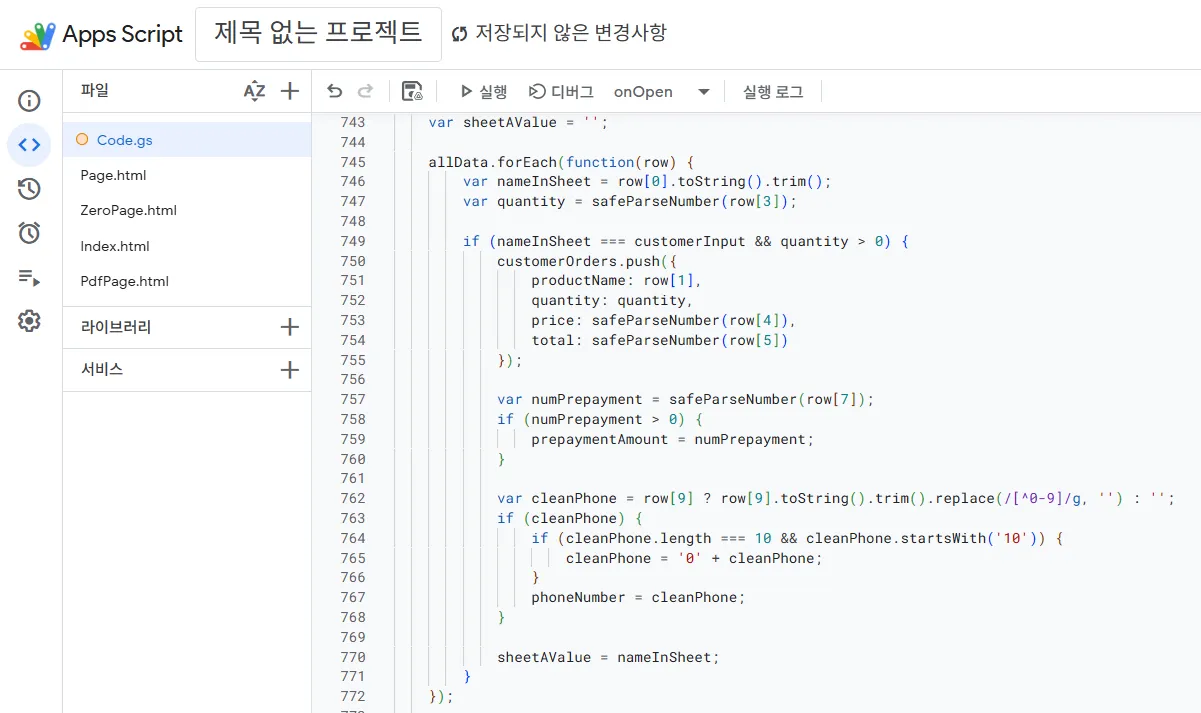The height and width of the screenshot is (713, 1201).
Task: Open the Executions list icon
Action: [x=29, y=277]
